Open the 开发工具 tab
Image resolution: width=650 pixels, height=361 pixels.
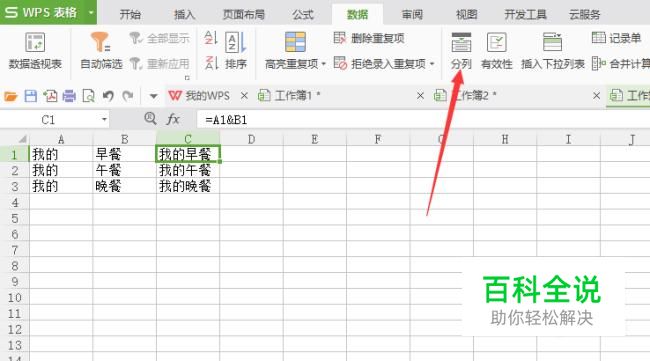click(525, 15)
